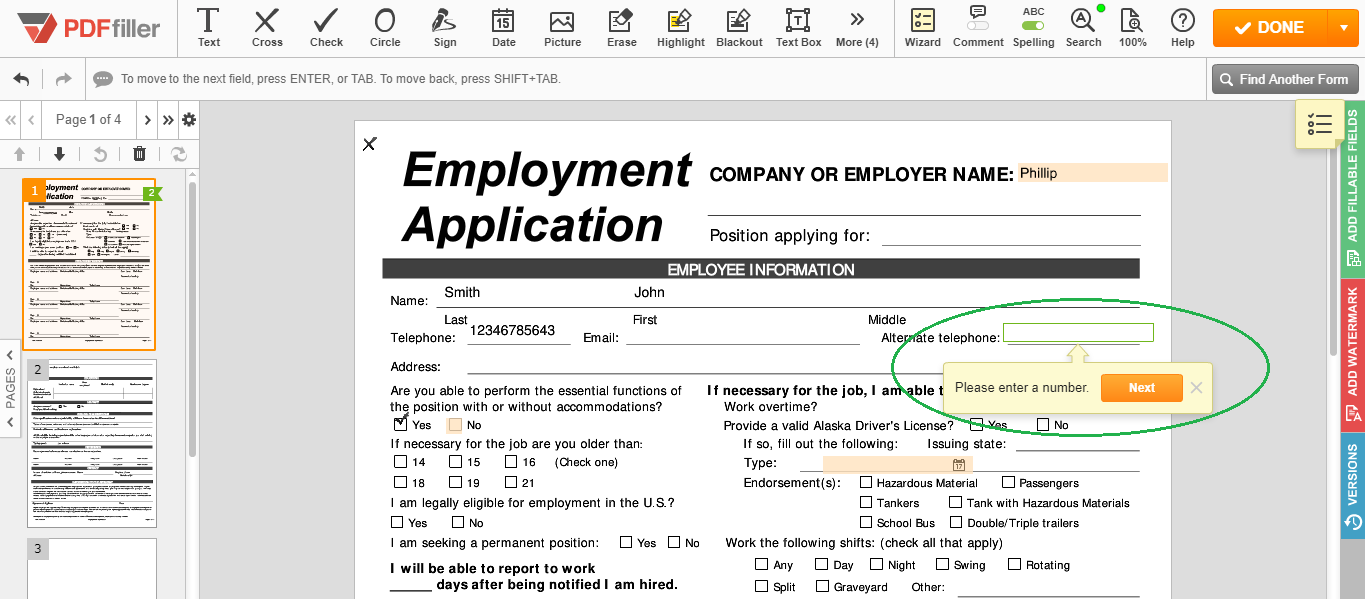Click the Alternate telephone field
The width and height of the screenshot is (1365, 599).
[x=1078, y=333]
